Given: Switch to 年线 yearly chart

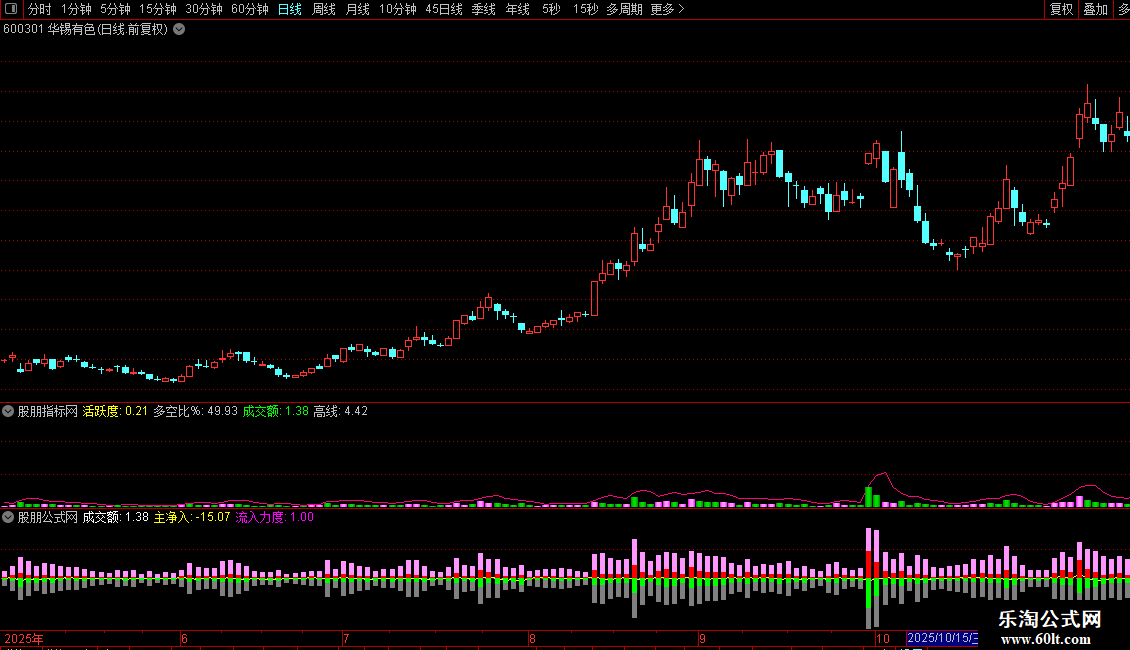Looking at the screenshot, I should [x=517, y=9].
